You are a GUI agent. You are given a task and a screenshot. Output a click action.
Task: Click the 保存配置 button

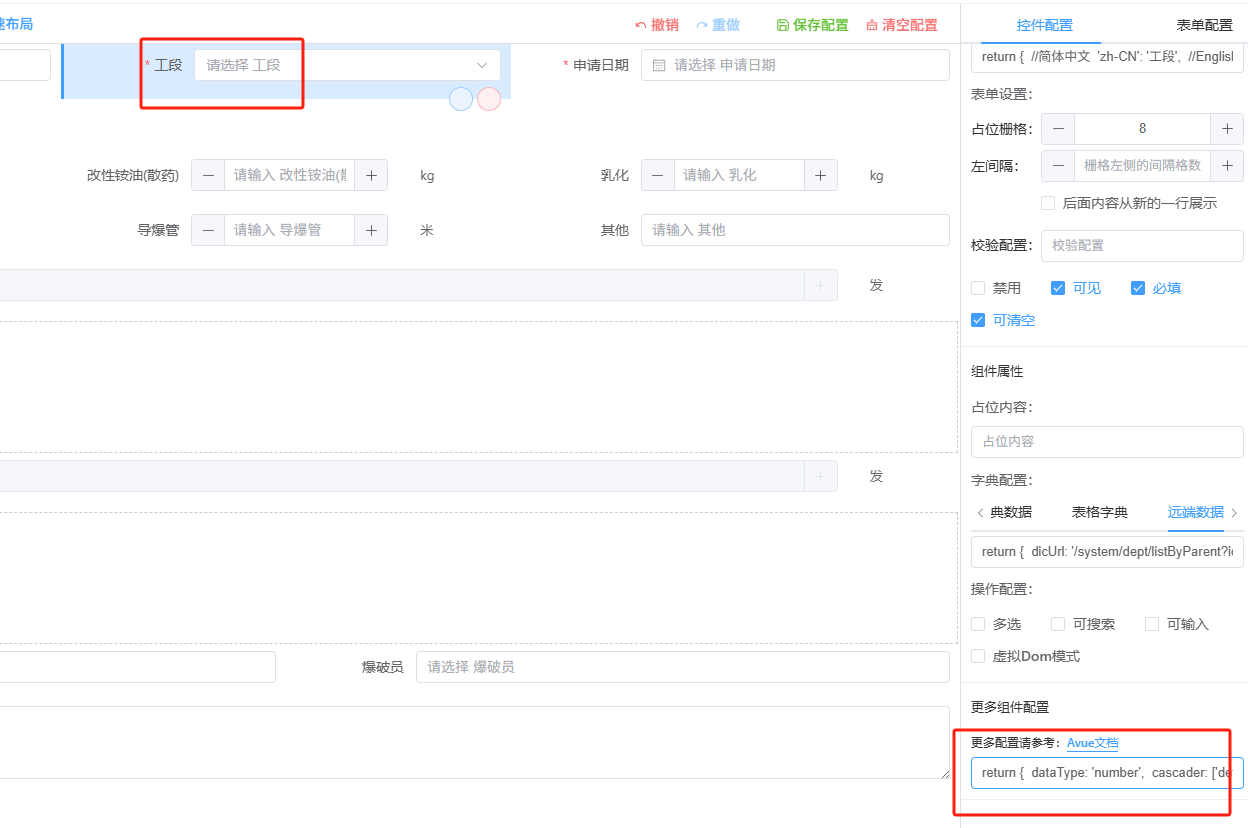pos(812,25)
